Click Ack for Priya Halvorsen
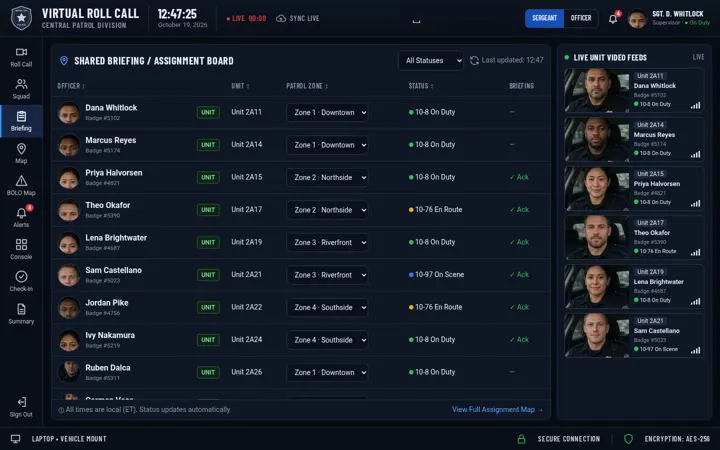720x450 pixels. 519,177
